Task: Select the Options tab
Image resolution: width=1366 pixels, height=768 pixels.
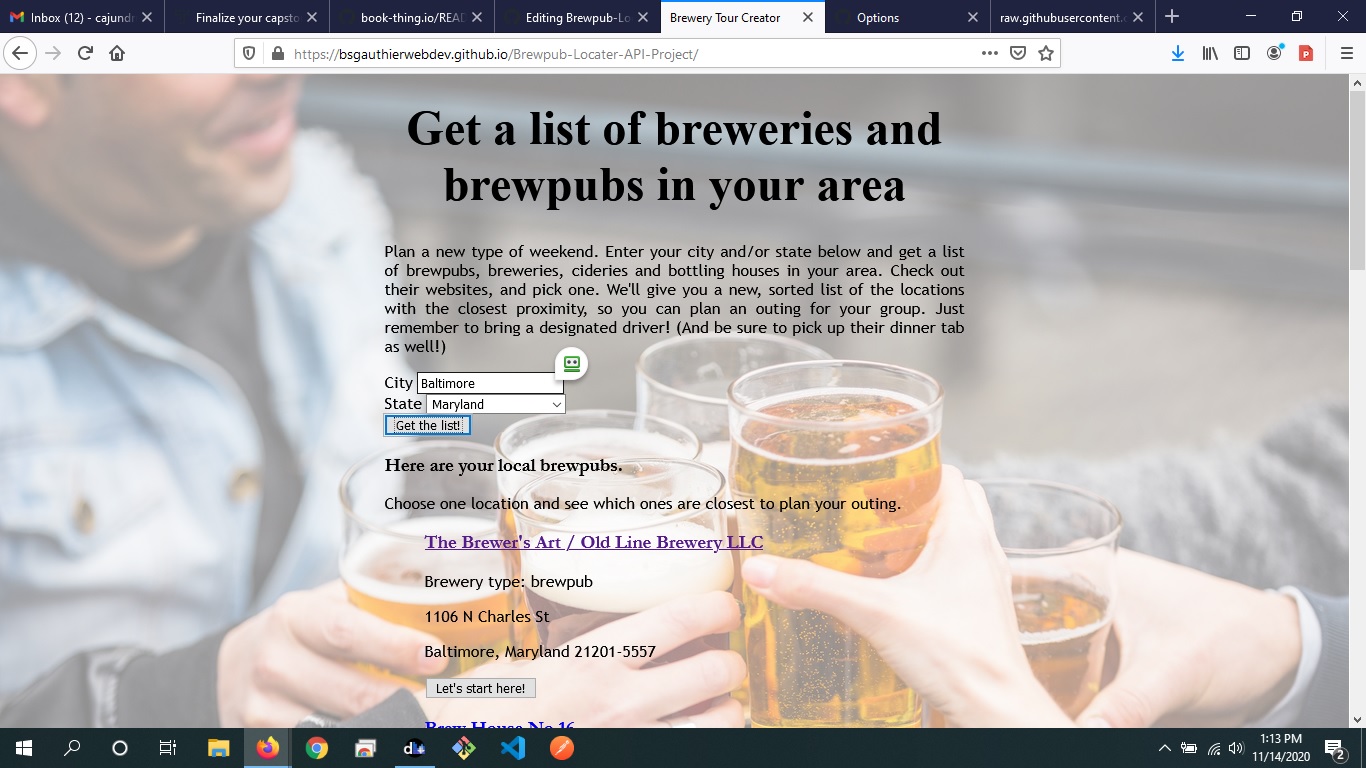Action: (908, 17)
